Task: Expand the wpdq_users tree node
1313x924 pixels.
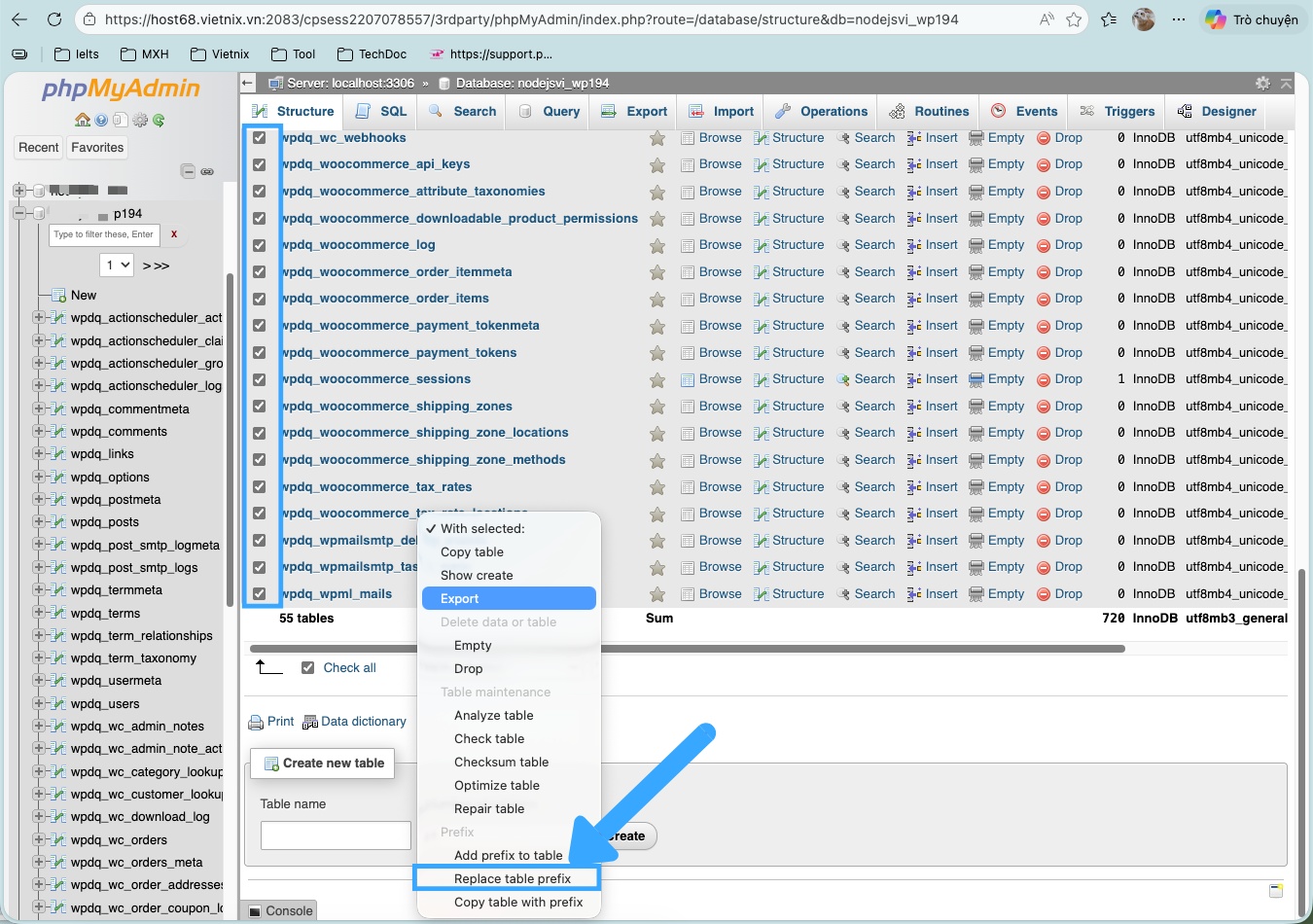Action: coord(39,703)
